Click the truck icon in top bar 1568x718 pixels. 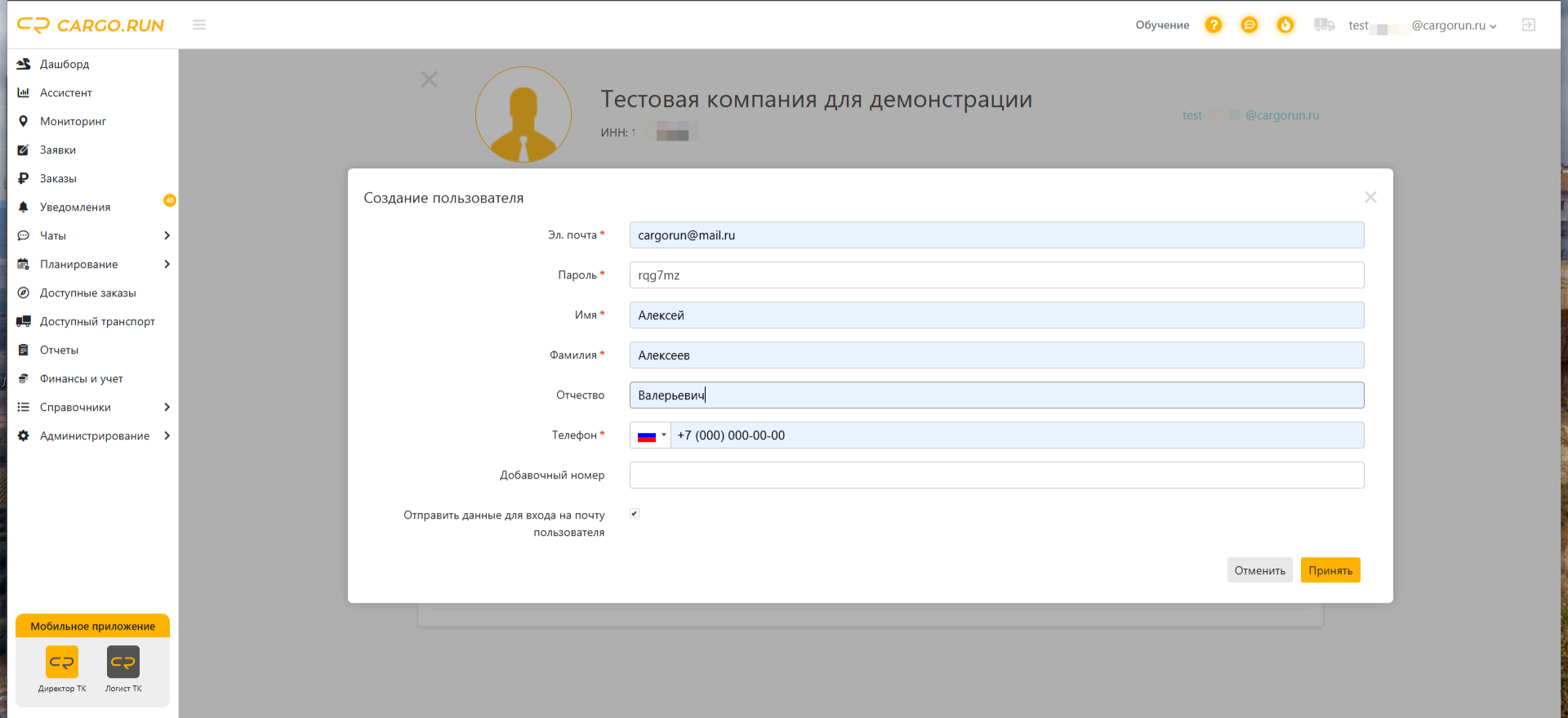(1324, 25)
